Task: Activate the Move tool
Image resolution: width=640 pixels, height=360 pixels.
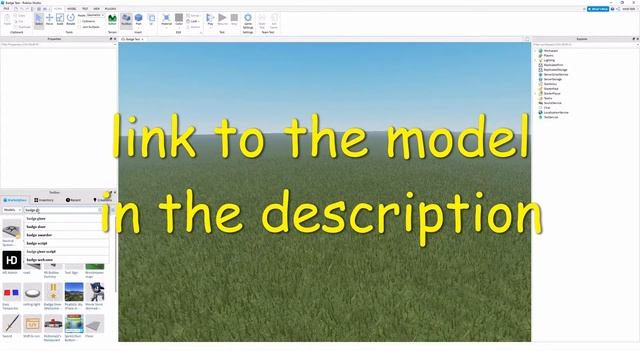Action: 49,19
